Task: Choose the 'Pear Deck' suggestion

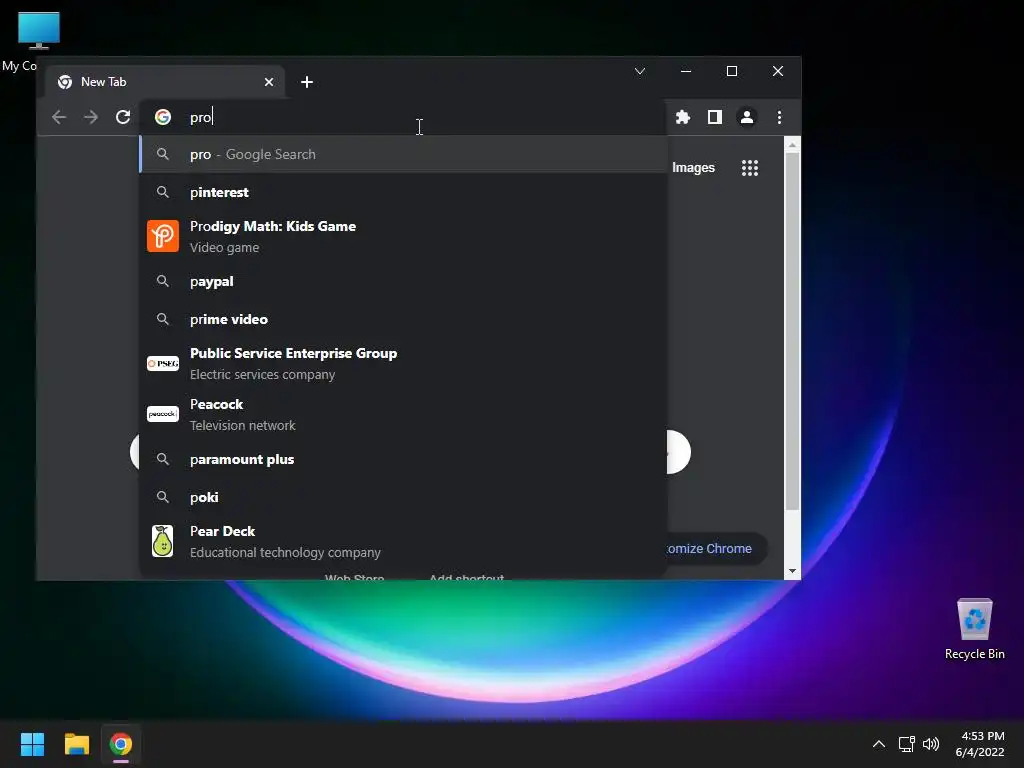Action: pos(403,541)
